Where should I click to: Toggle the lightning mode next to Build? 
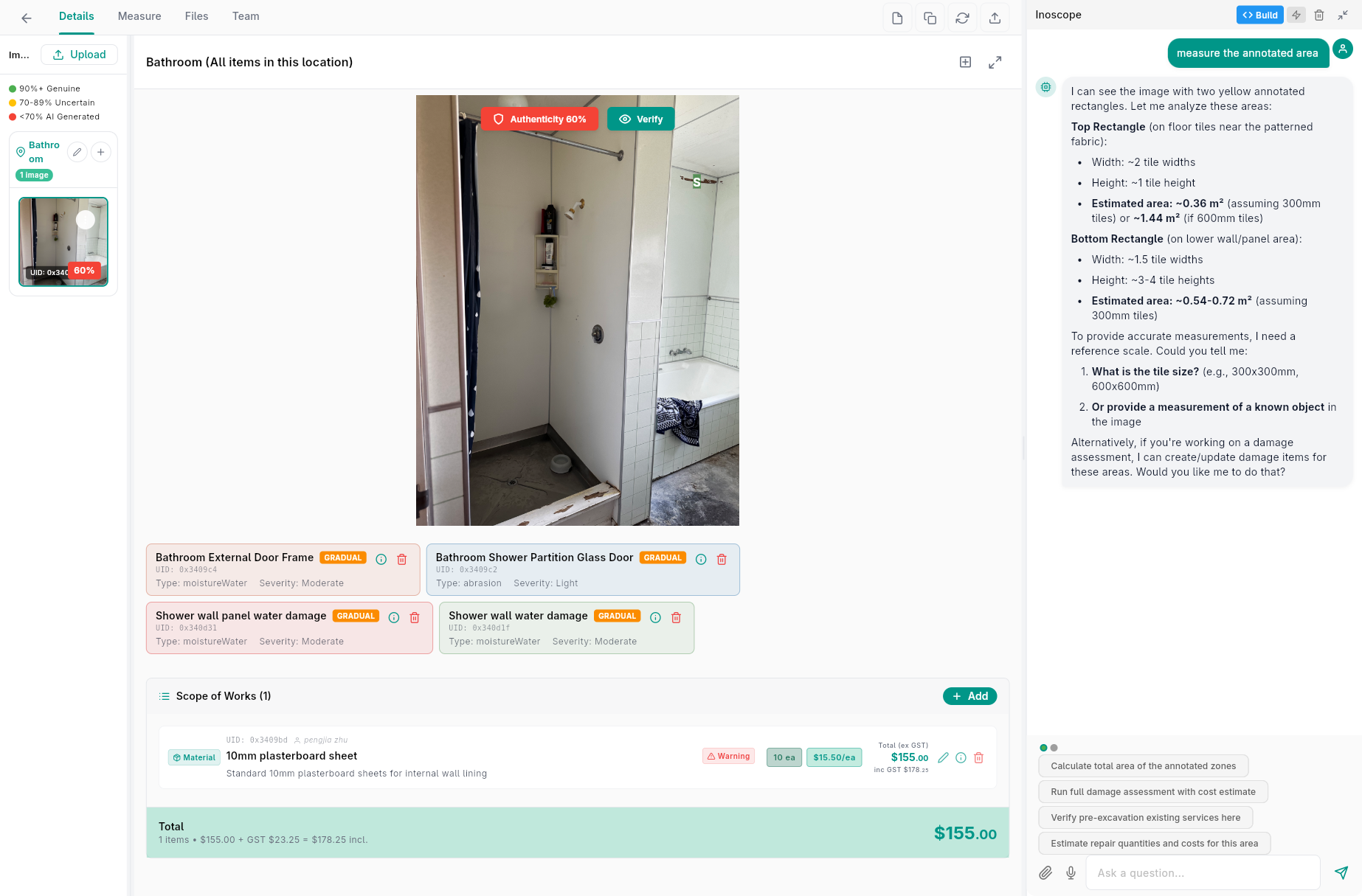(x=1296, y=15)
